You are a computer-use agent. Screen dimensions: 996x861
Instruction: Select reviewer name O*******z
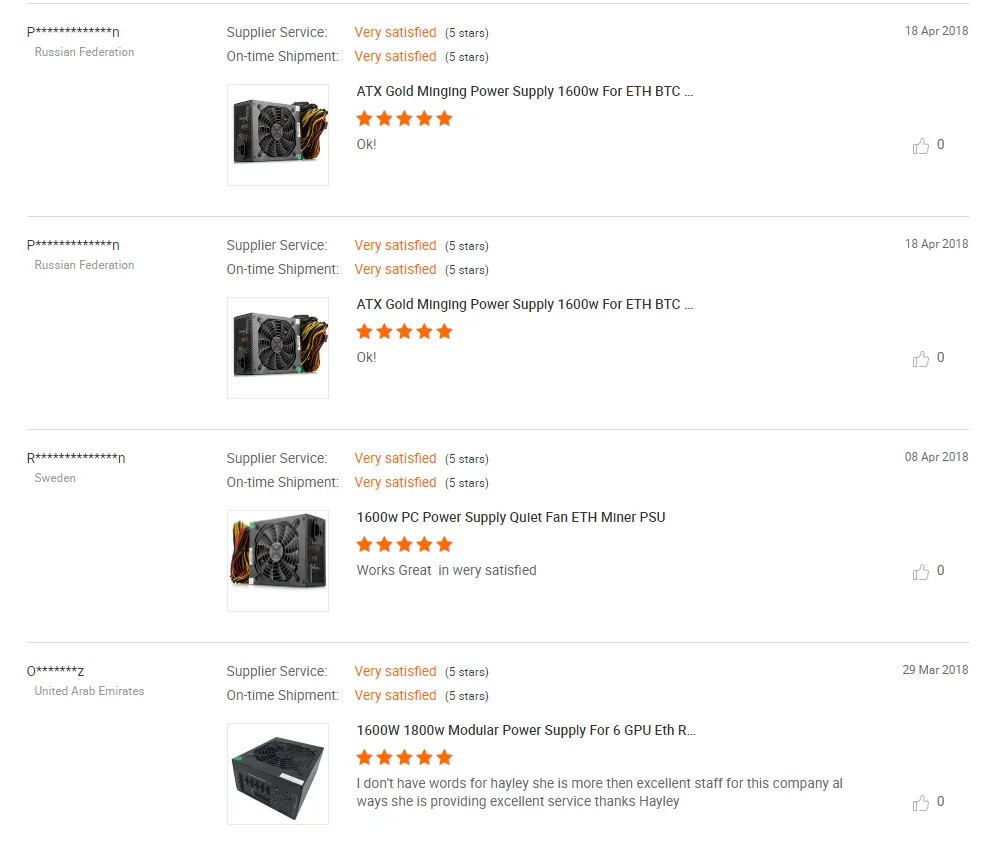point(55,671)
